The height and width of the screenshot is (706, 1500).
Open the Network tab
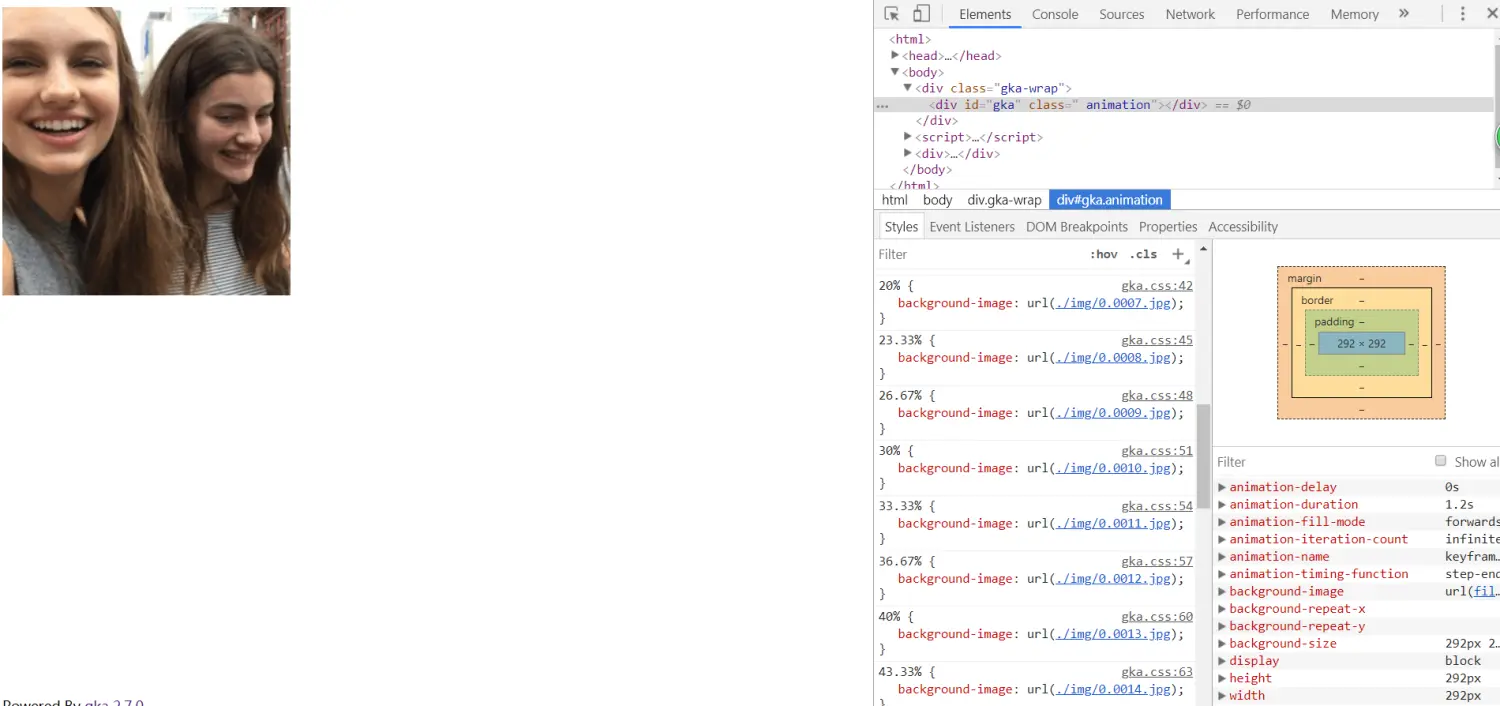tap(1190, 14)
